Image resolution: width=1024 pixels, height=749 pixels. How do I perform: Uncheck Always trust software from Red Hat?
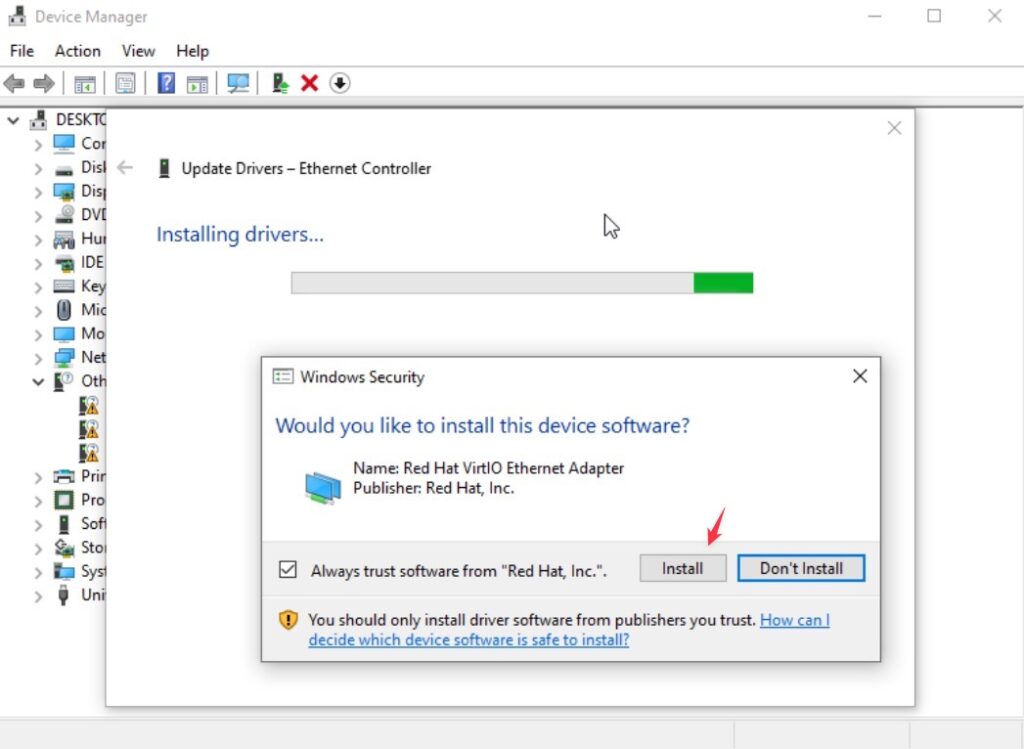[287, 569]
